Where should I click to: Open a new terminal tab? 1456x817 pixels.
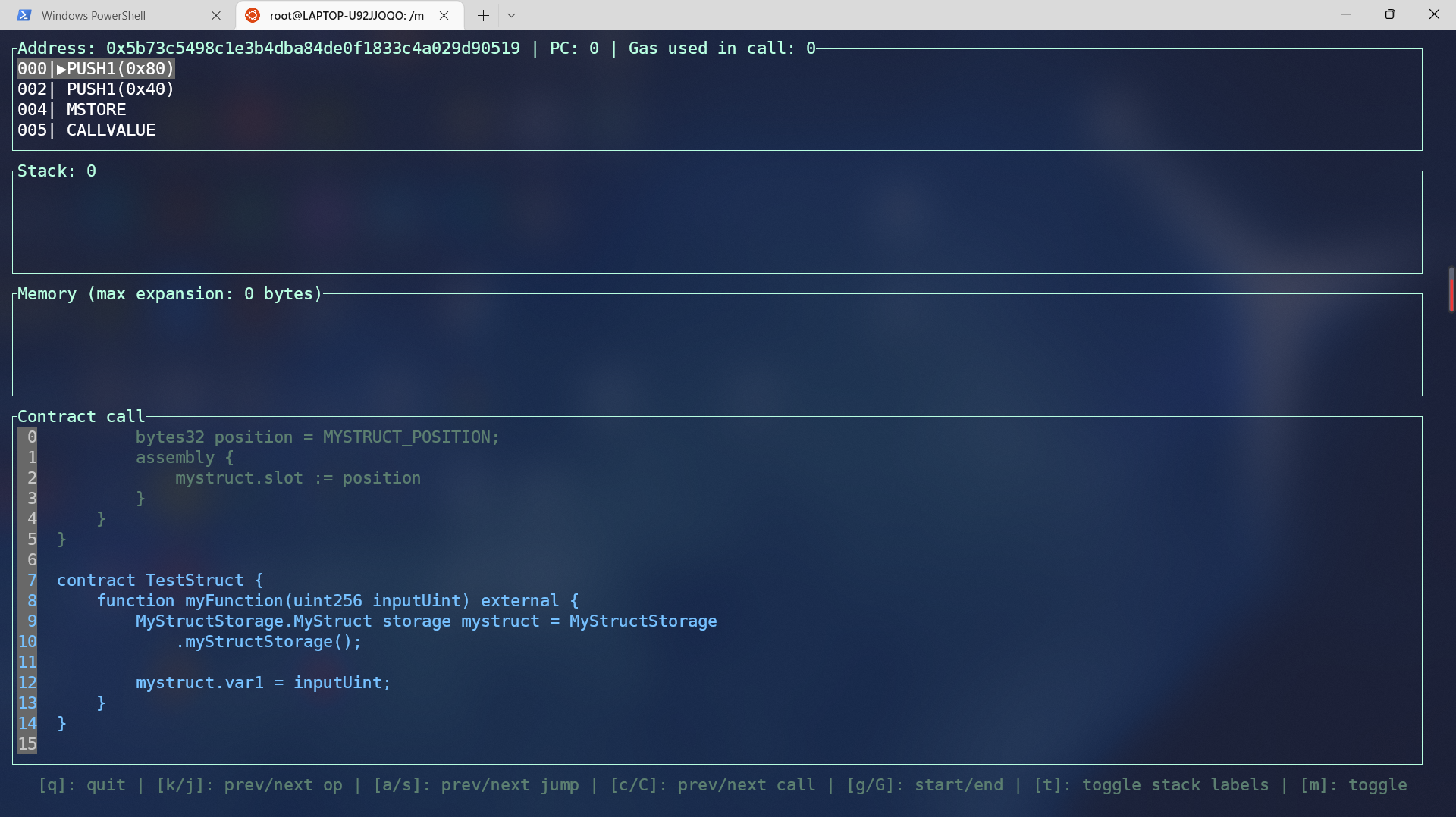pos(483,15)
